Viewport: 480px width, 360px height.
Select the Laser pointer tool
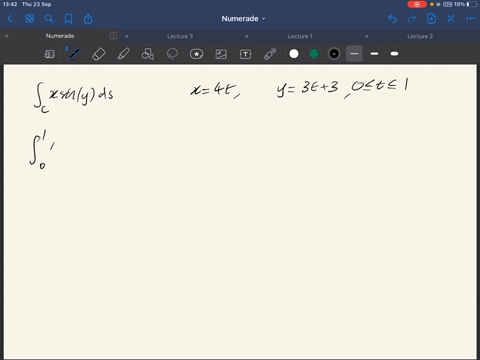point(270,54)
